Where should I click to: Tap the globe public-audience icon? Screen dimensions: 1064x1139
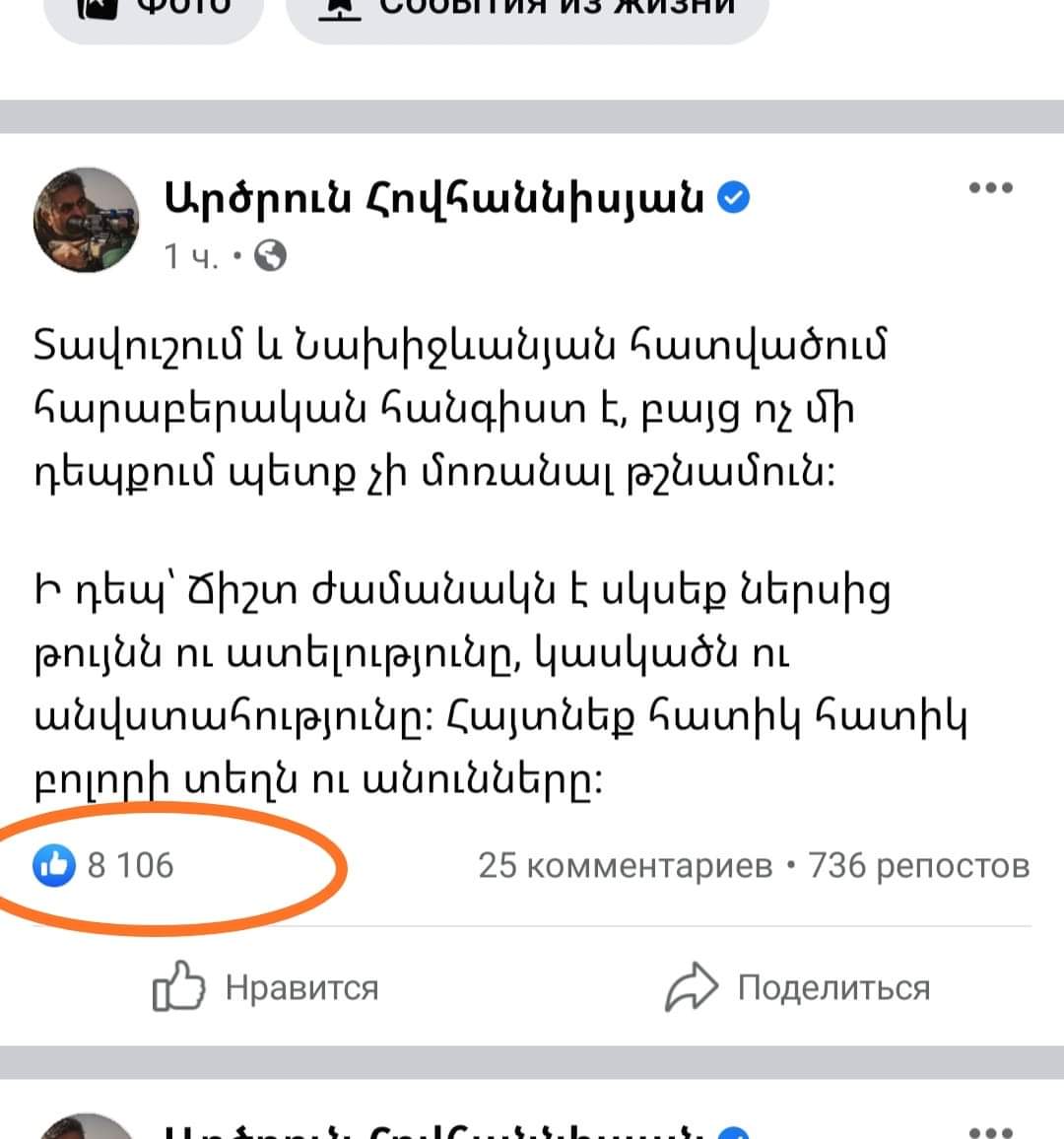click(x=270, y=256)
